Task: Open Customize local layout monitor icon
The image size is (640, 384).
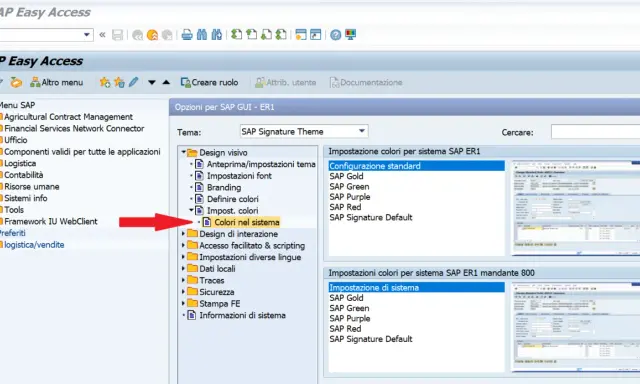Action: pos(350,35)
